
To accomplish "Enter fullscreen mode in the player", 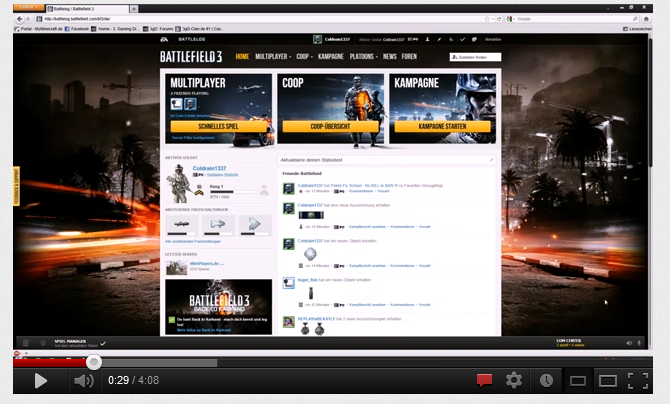I will (638, 380).
